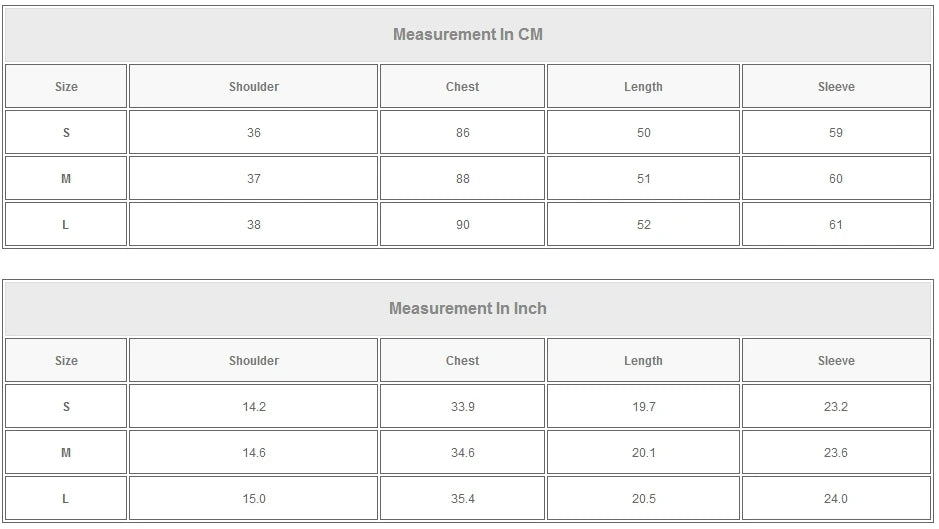
Task: Select the size S row label in the Inch table
Action: click(x=66, y=407)
